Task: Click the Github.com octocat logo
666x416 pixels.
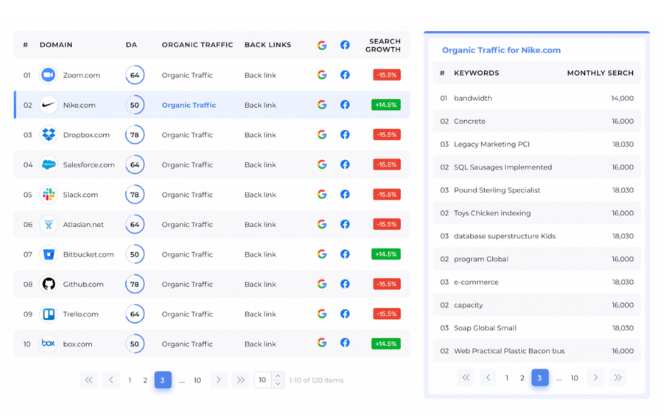Action: [x=48, y=284]
